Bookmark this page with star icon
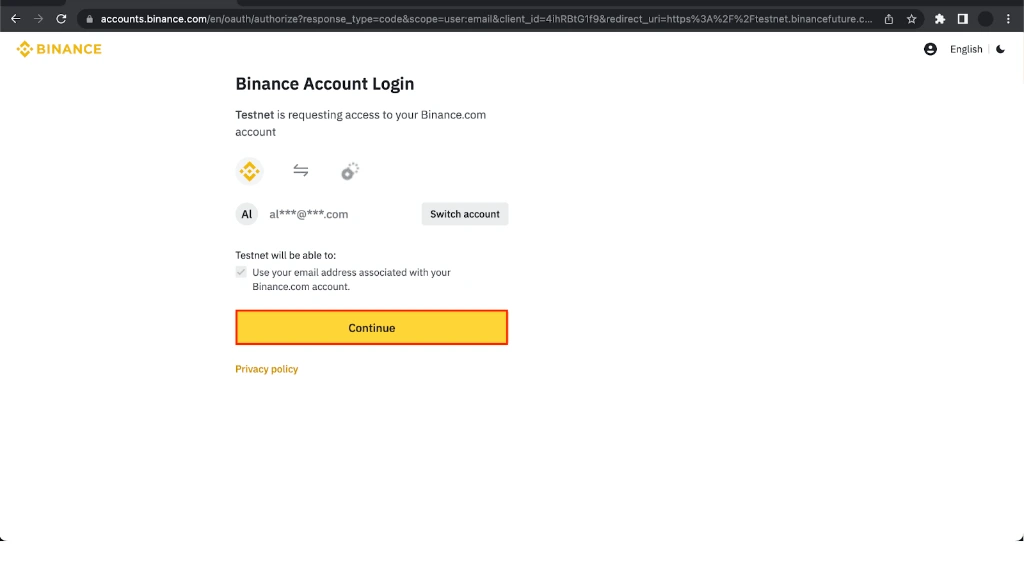1024x576 pixels. pyautogui.click(x=912, y=19)
